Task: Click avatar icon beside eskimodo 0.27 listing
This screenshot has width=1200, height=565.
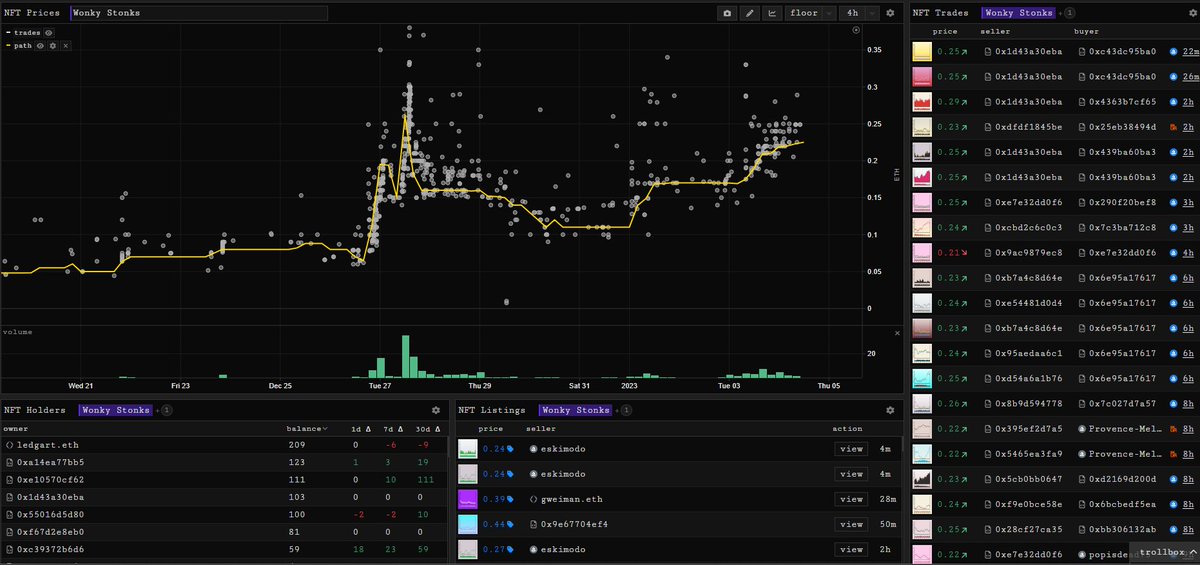Action: (x=533, y=549)
